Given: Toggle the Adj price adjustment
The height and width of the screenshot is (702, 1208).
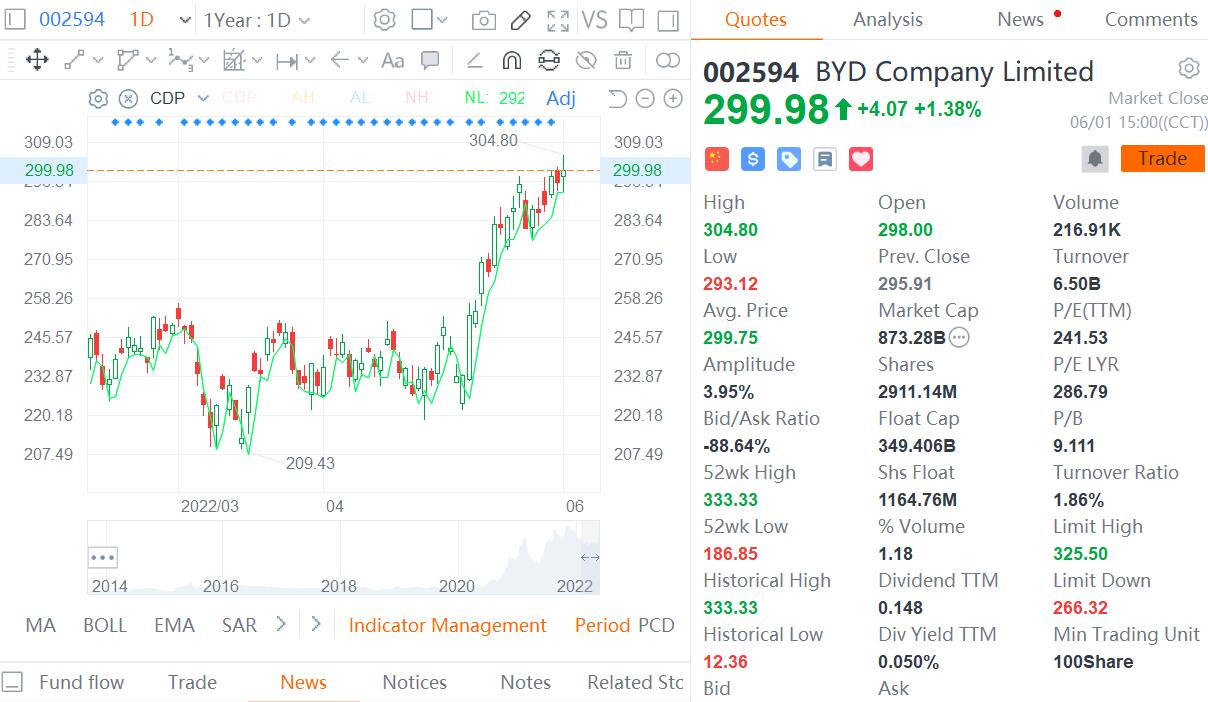Looking at the screenshot, I should [561, 98].
